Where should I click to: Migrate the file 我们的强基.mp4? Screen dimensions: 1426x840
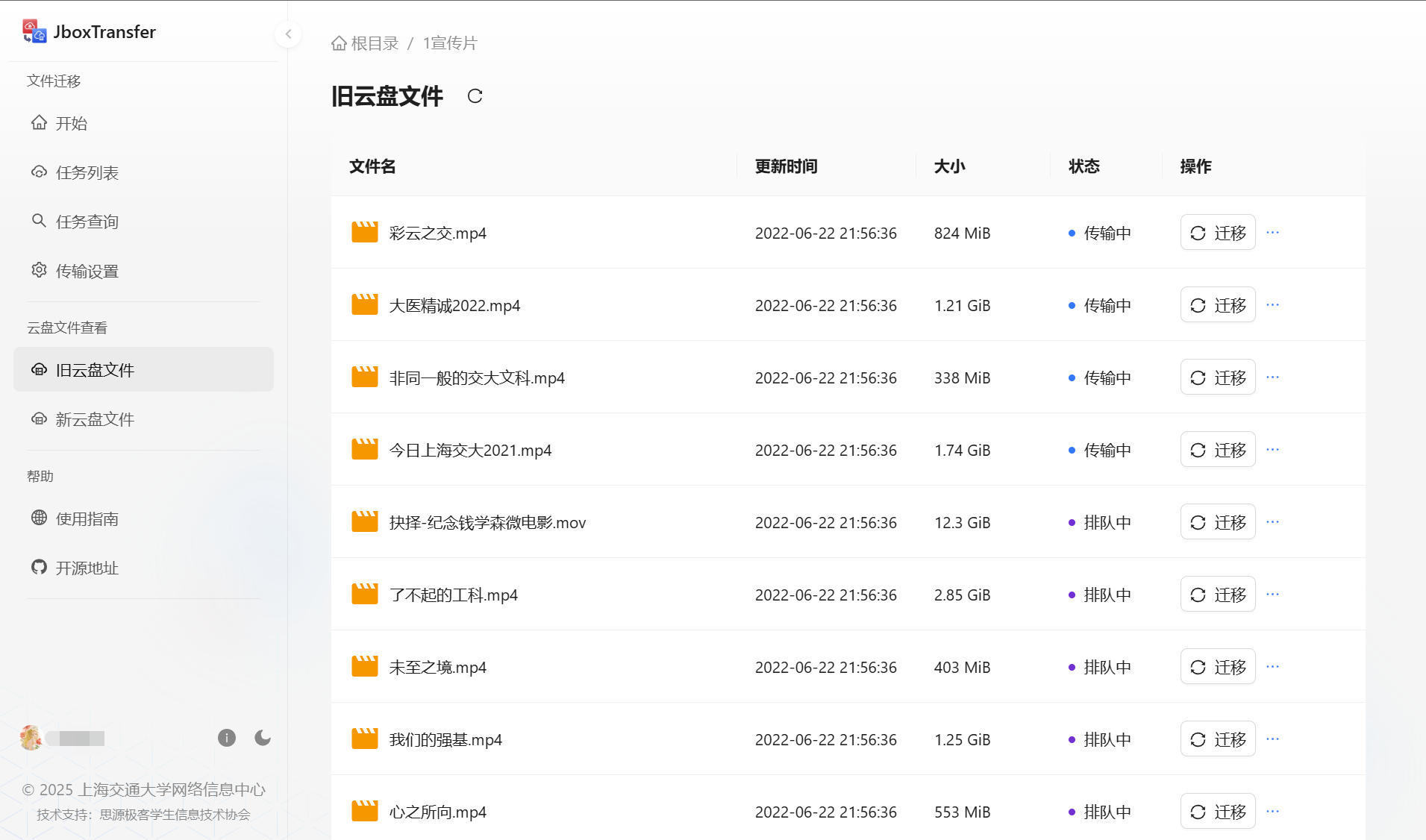[1218, 739]
